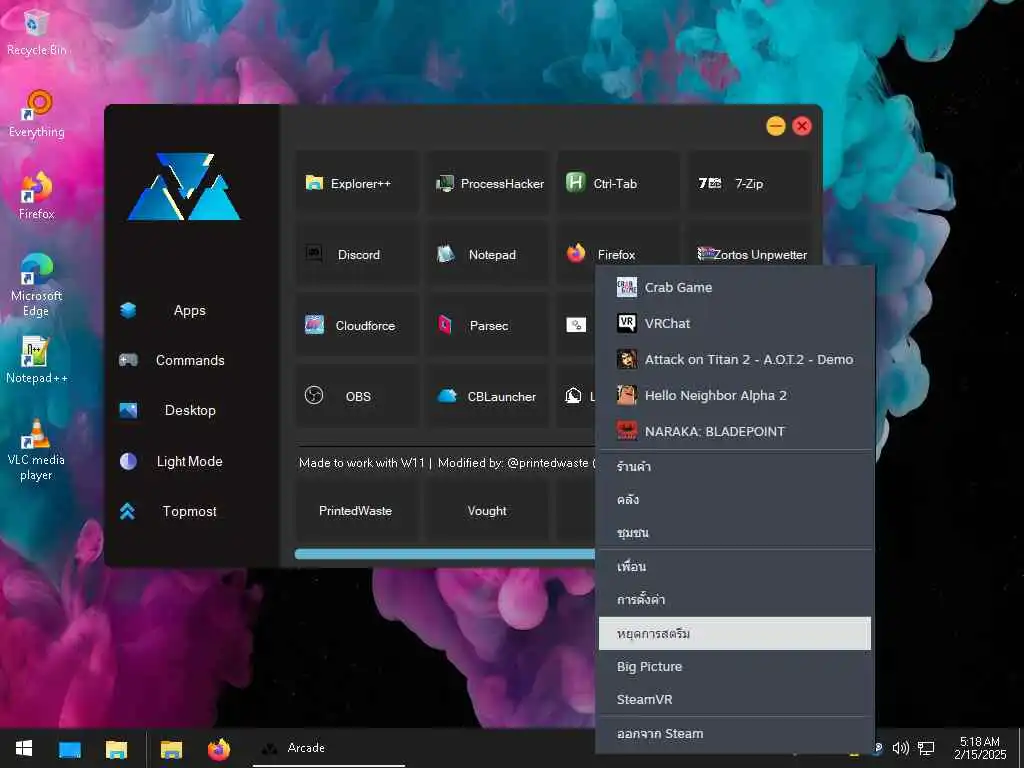Image resolution: width=1024 pixels, height=768 pixels.
Task: Open the second folder taskbar icon
Action: (171, 748)
